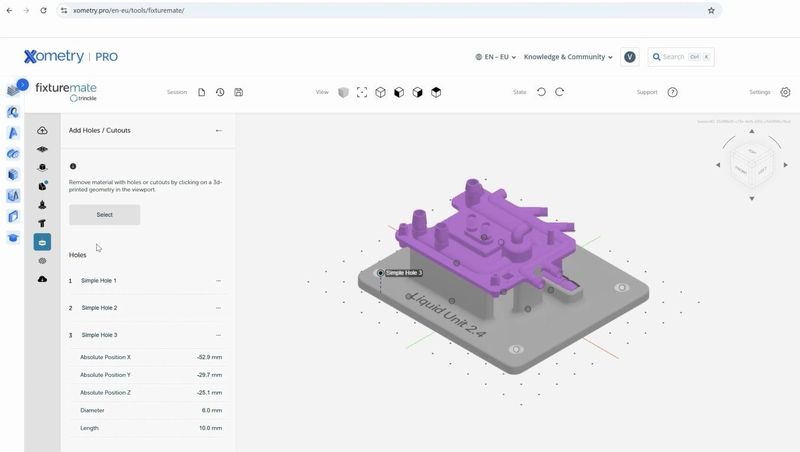
Task: Redo the state change
Action: click(560, 92)
